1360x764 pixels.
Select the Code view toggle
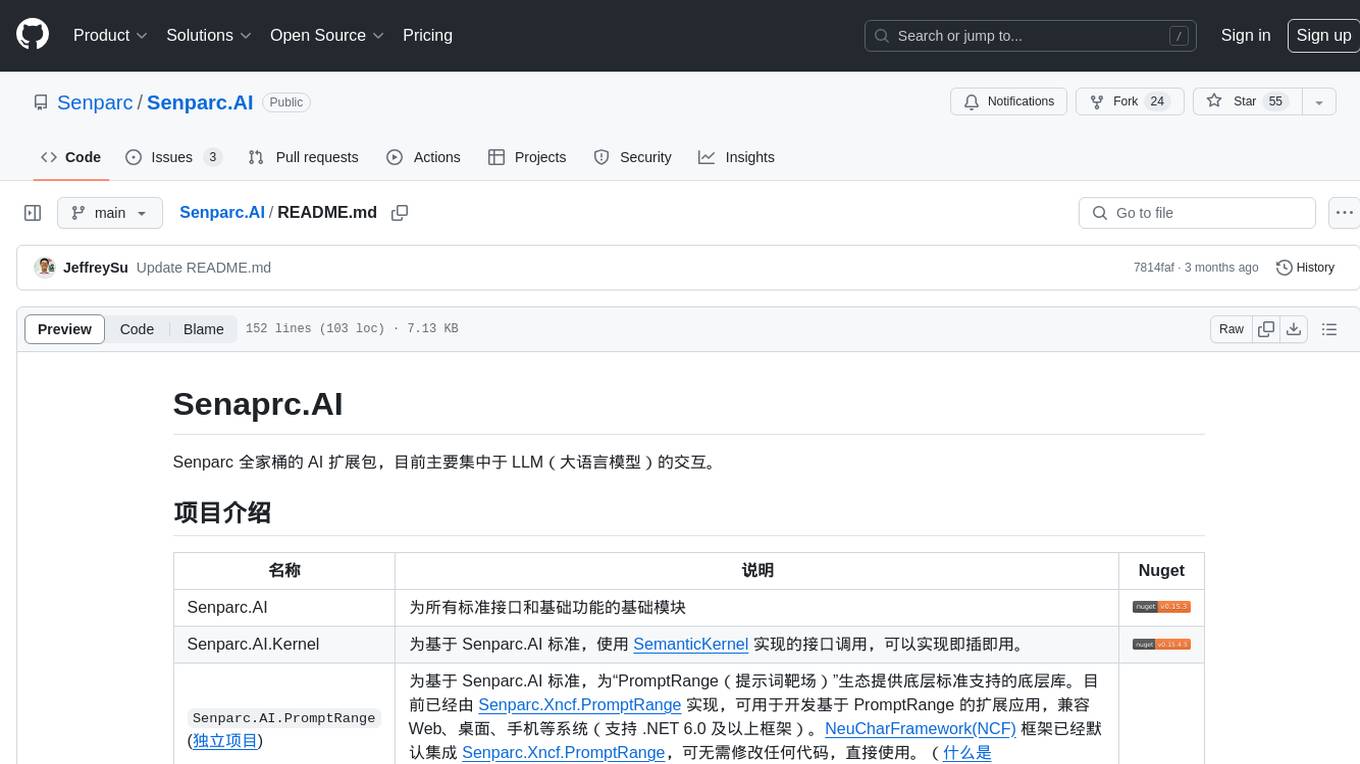point(137,329)
